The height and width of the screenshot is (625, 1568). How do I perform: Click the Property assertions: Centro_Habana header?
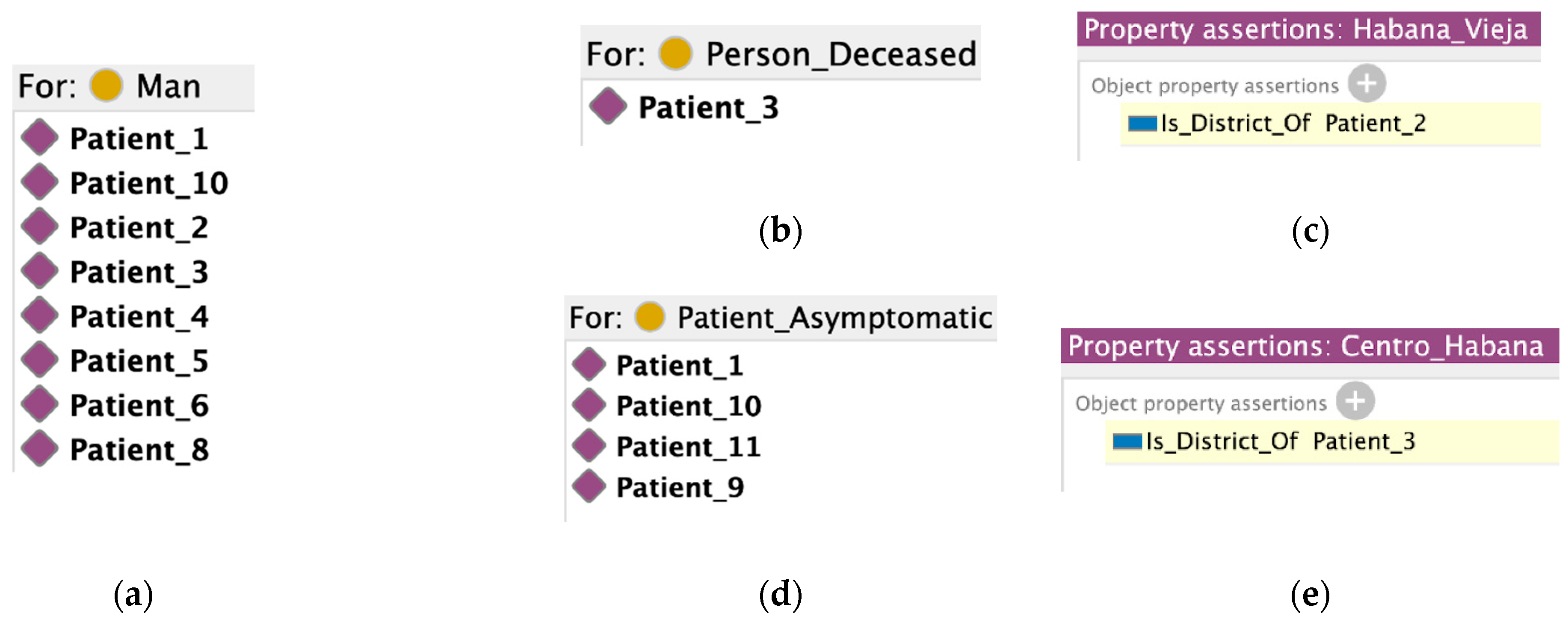(1306, 346)
